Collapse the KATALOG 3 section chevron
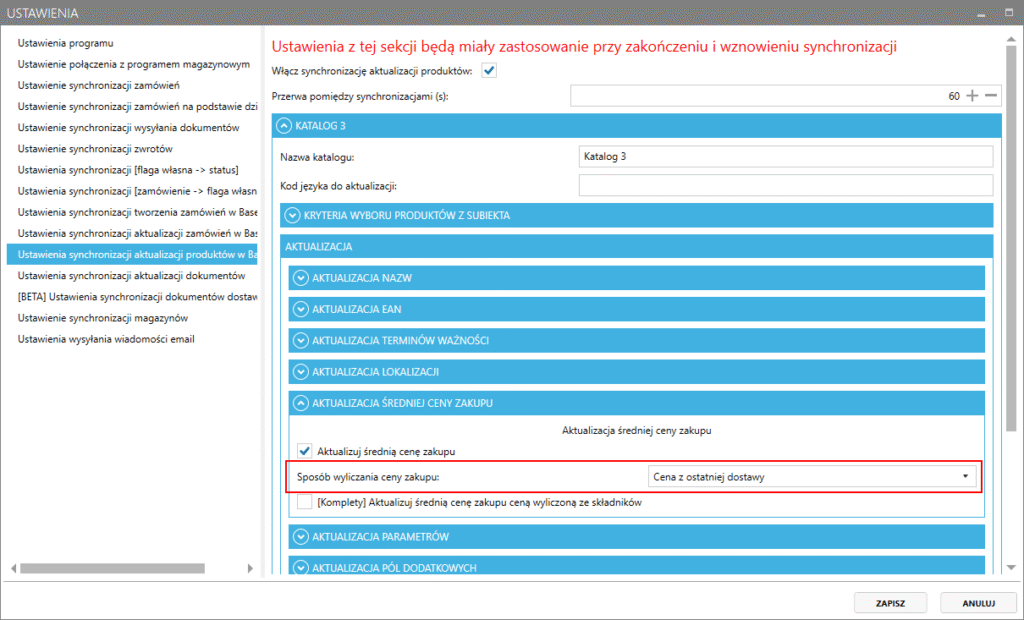 [283, 125]
